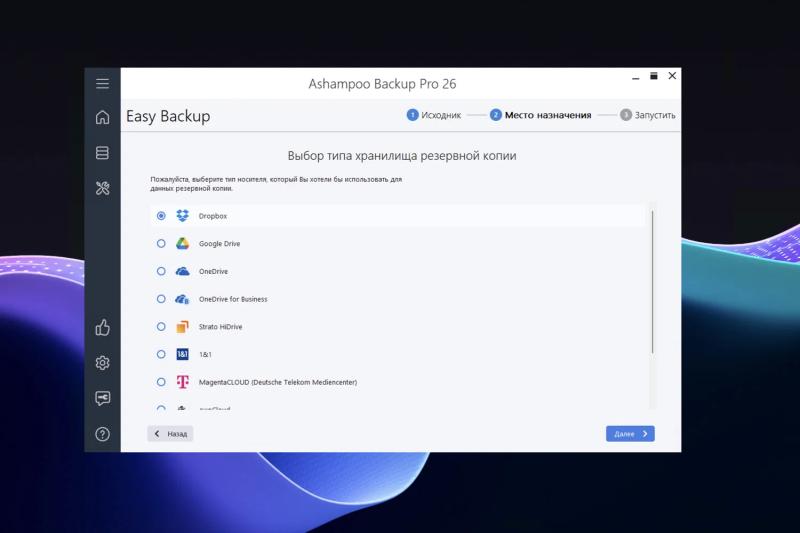The height and width of the screenshot is (533, 800).
Task: Click the OneDrive for Business icon
Action: pyautogui.click(x=182, y=299)
